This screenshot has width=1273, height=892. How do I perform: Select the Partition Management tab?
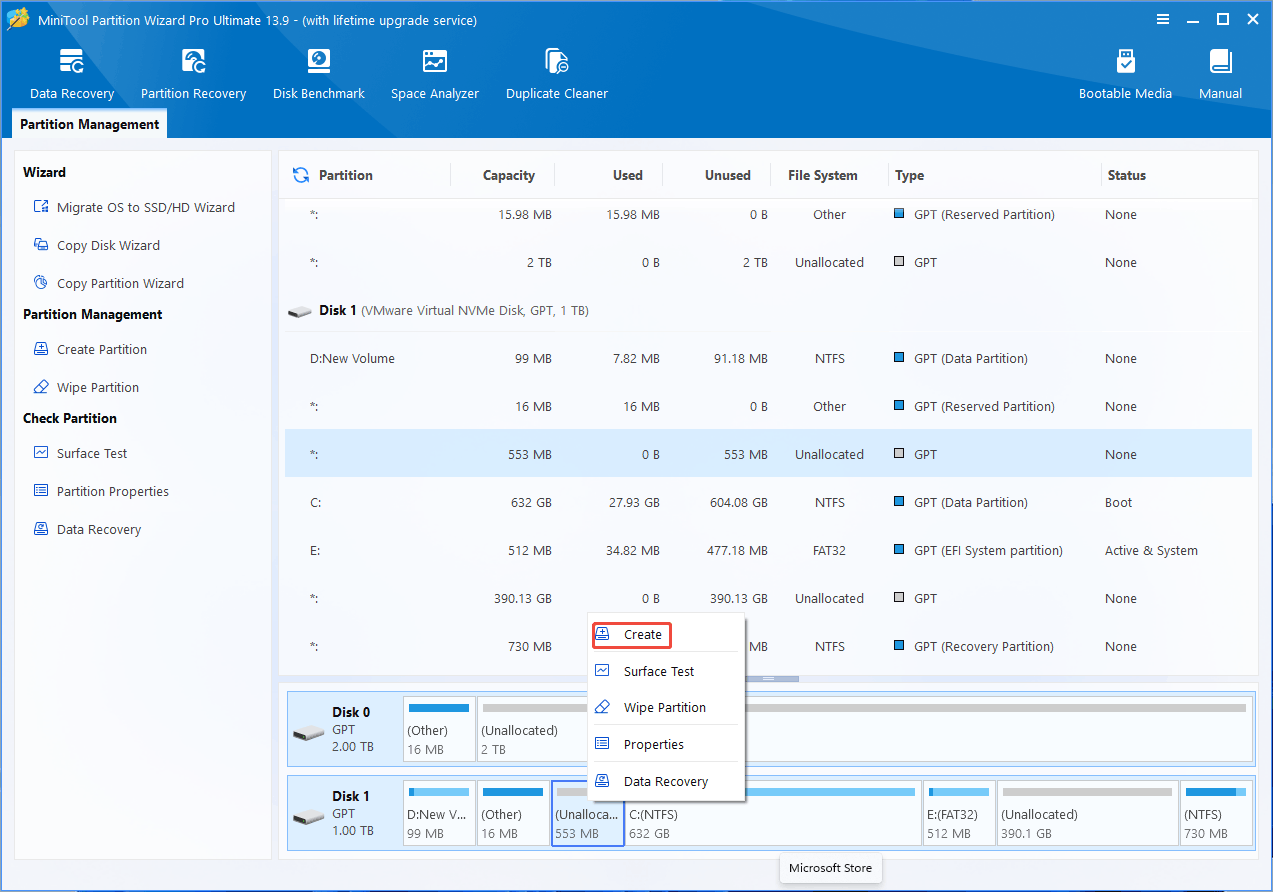[90, 124]
